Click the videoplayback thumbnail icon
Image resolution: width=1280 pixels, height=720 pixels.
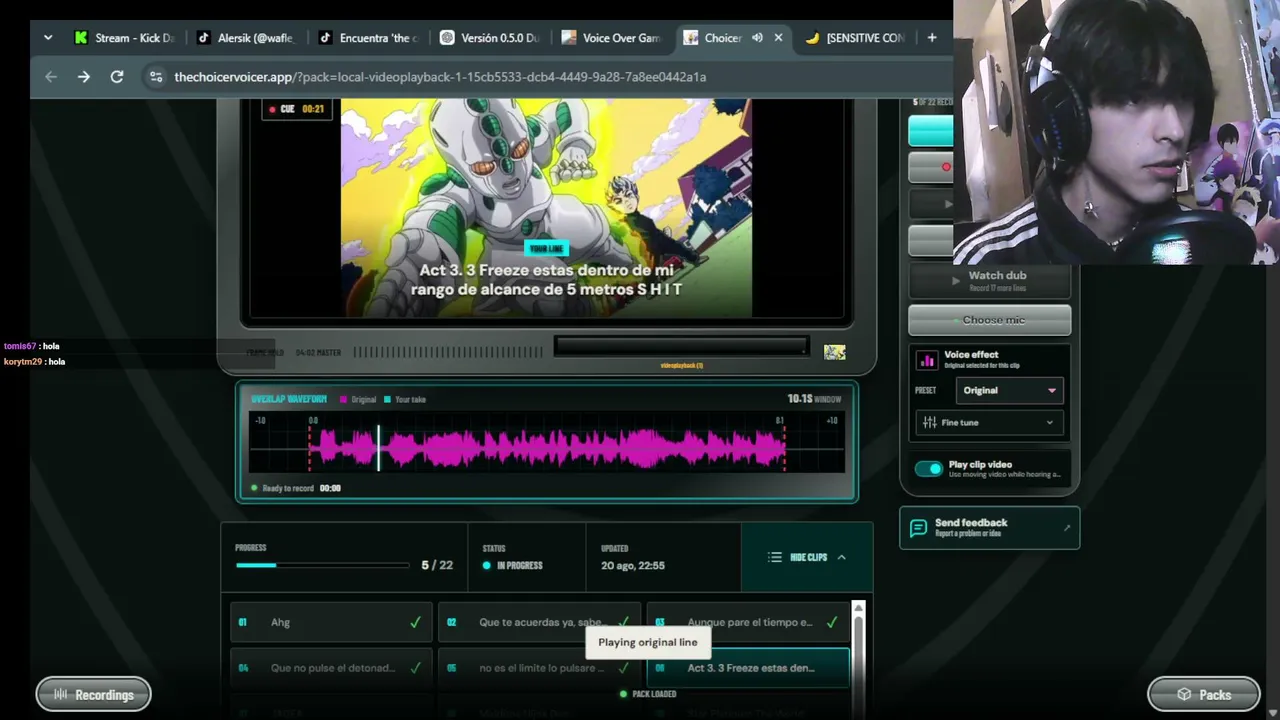(x=834, y=352)
